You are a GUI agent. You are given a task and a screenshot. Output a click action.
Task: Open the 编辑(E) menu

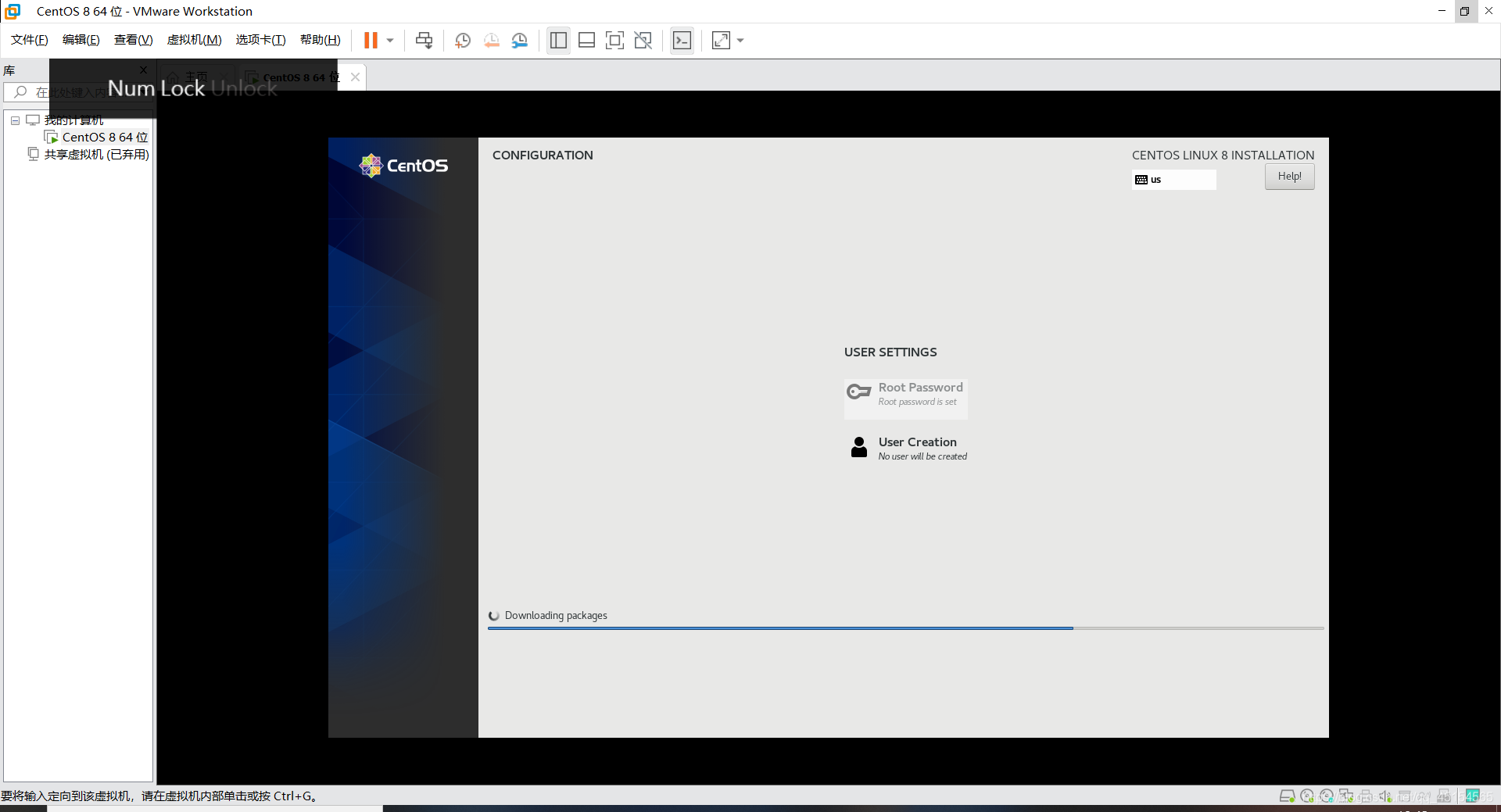pyautogui.click(x=81, y=40)
